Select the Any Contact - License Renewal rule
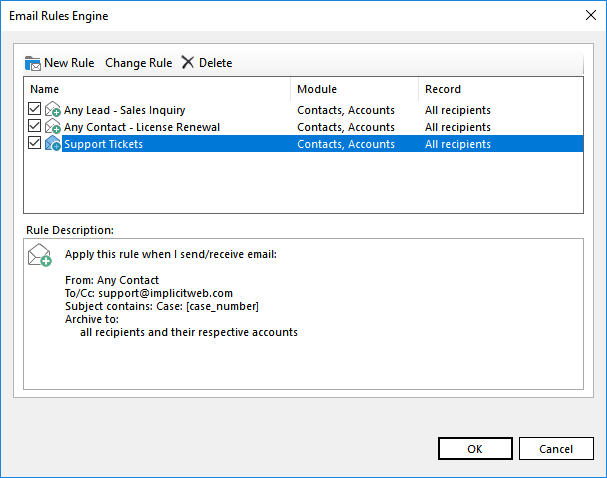607x478 pixels. pos(141,127)
